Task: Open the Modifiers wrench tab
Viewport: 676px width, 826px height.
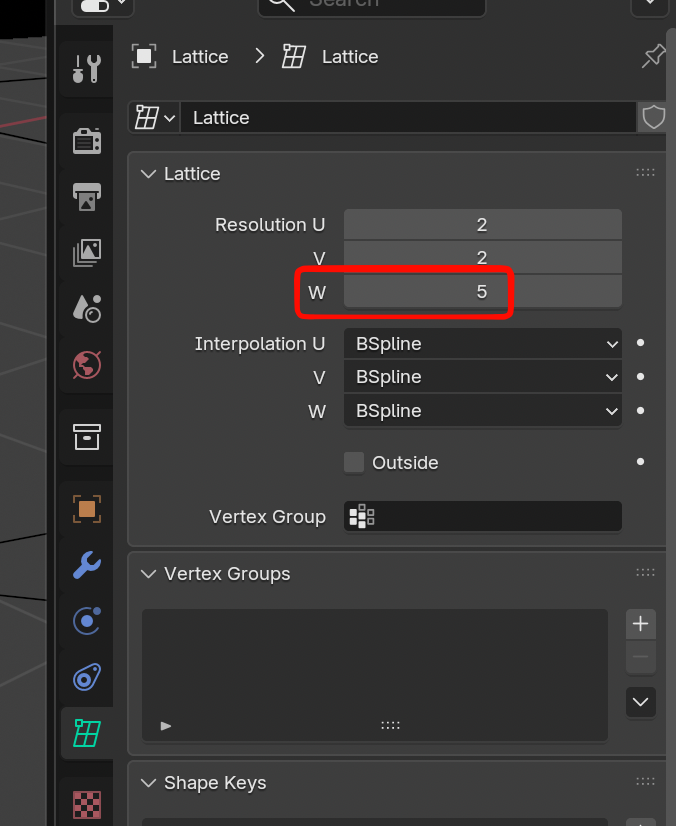Action: (87, 565)
